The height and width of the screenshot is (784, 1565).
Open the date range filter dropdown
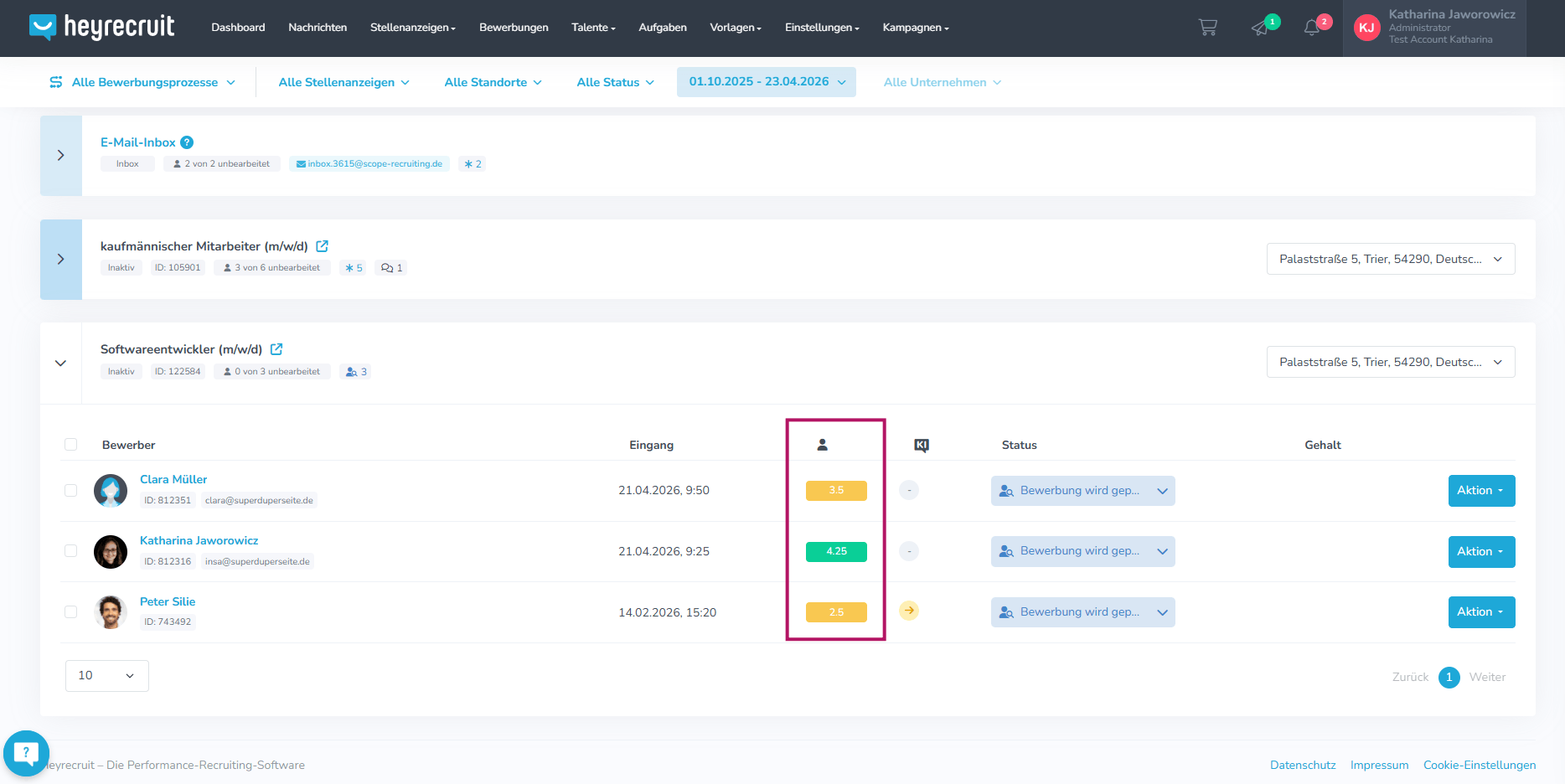pos(767,82)
